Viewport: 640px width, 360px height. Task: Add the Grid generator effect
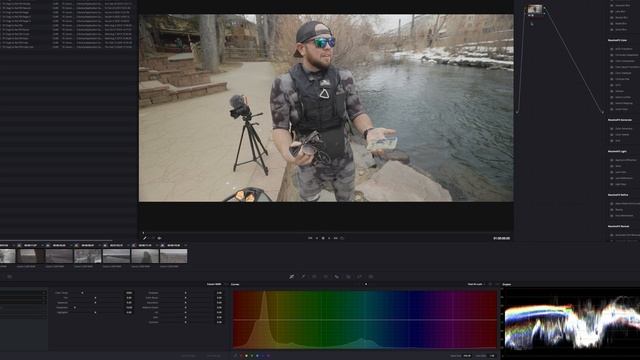[618, 141]
